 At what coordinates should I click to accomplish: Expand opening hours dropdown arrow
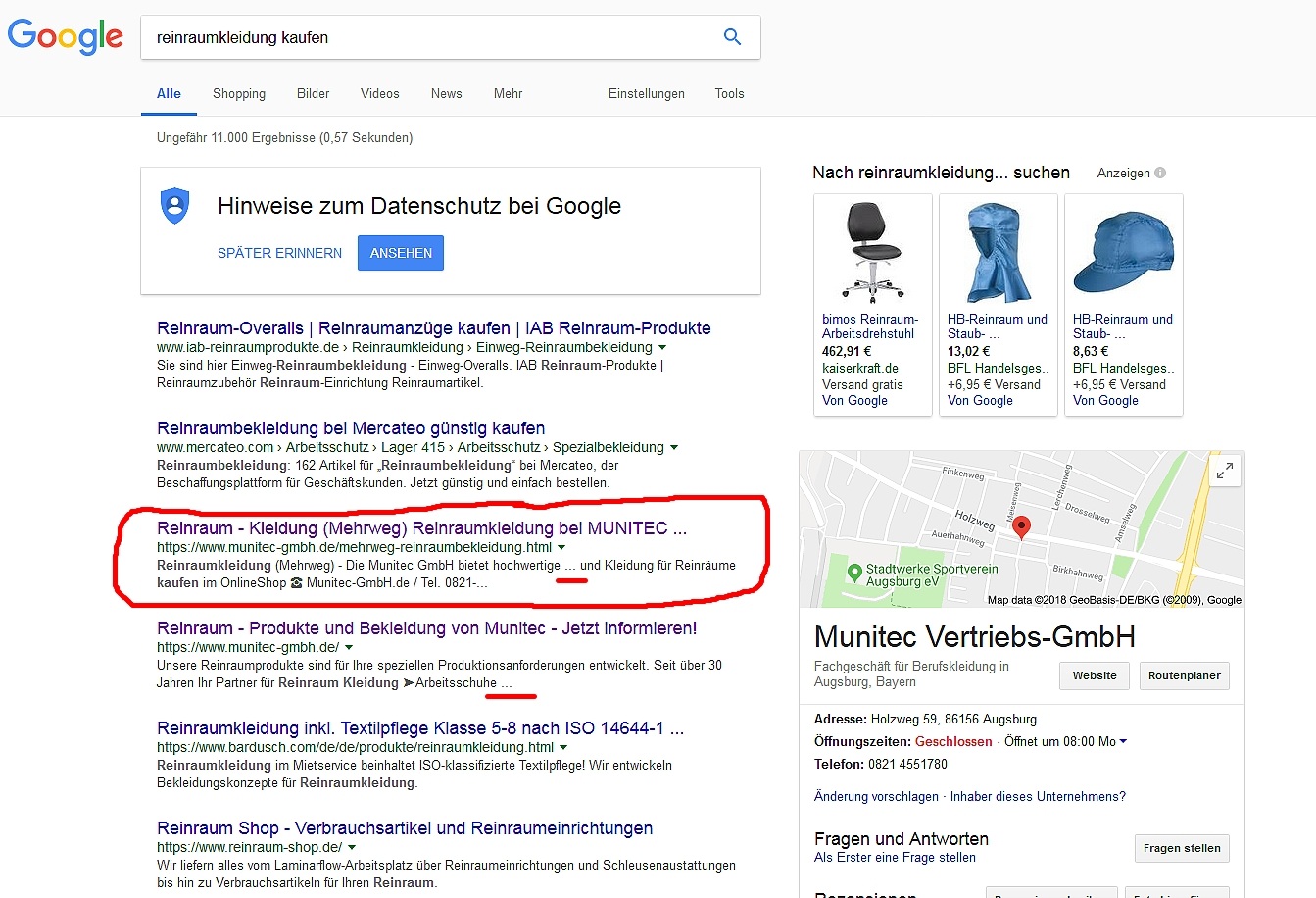tap(1123, 742)
